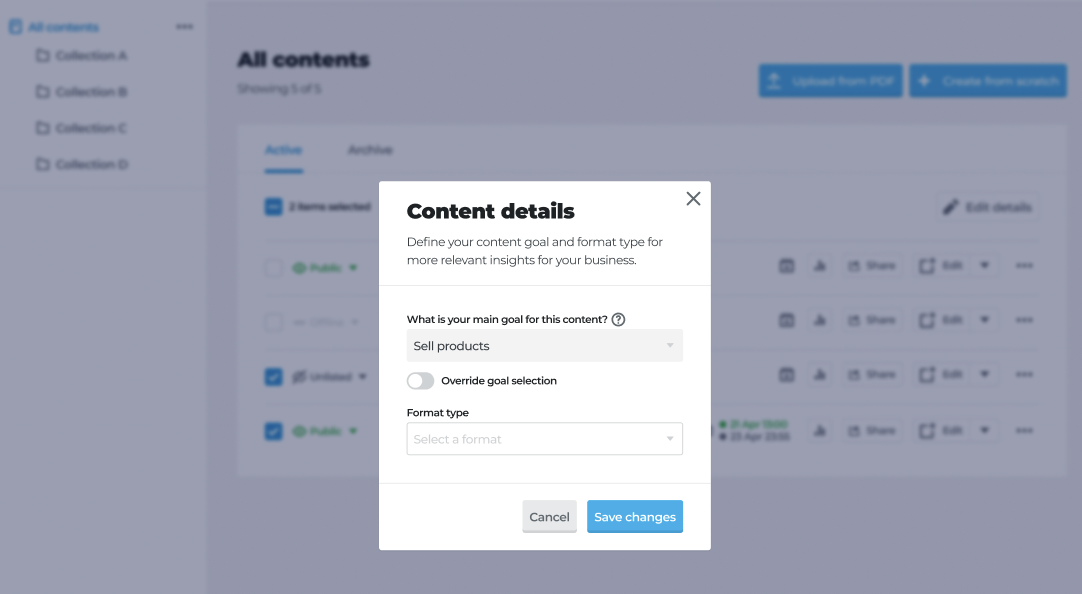Open first row's three-dot more menu

coord(1023,266)
